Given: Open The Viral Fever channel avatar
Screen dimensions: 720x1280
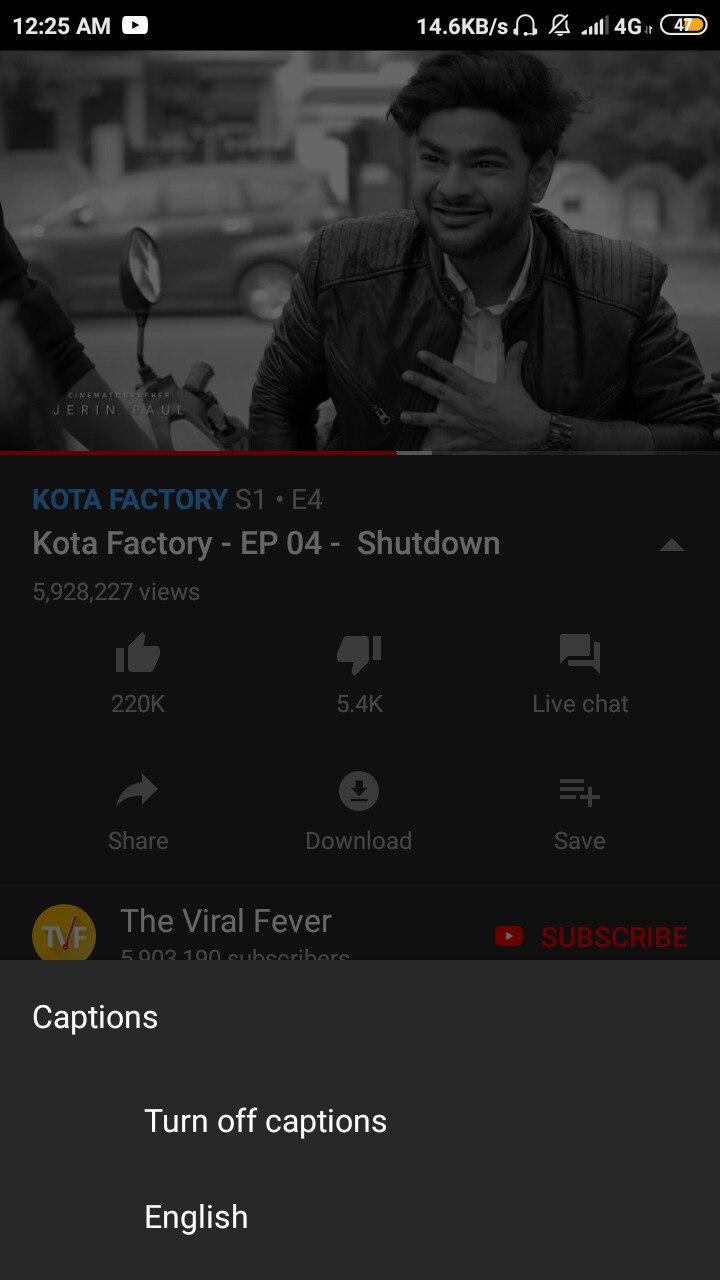Looking at the screenshot, I should [x=64, y=933].
